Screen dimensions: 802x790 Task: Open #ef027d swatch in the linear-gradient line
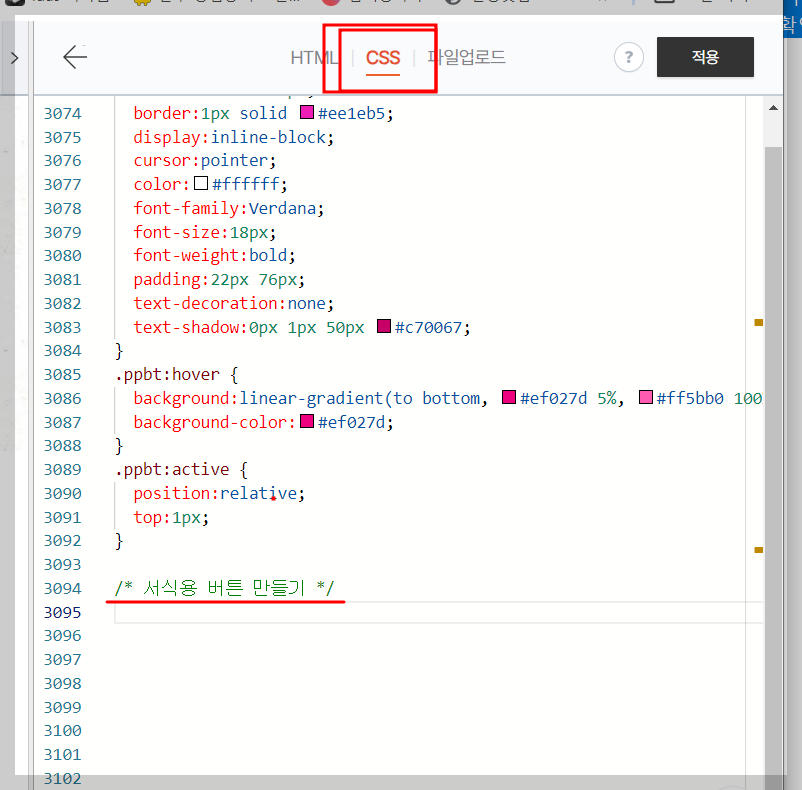click(x=509, y=397)
